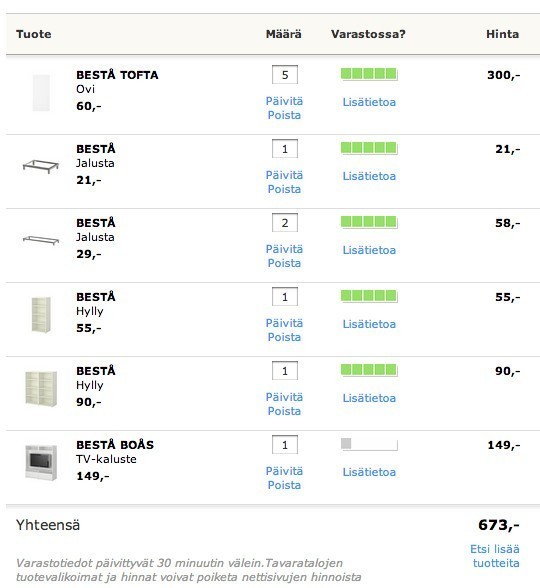This screenshot has height=588, width=540.
Task: View the 90,- double Hylly shelf image
Action: pos(41,389)
